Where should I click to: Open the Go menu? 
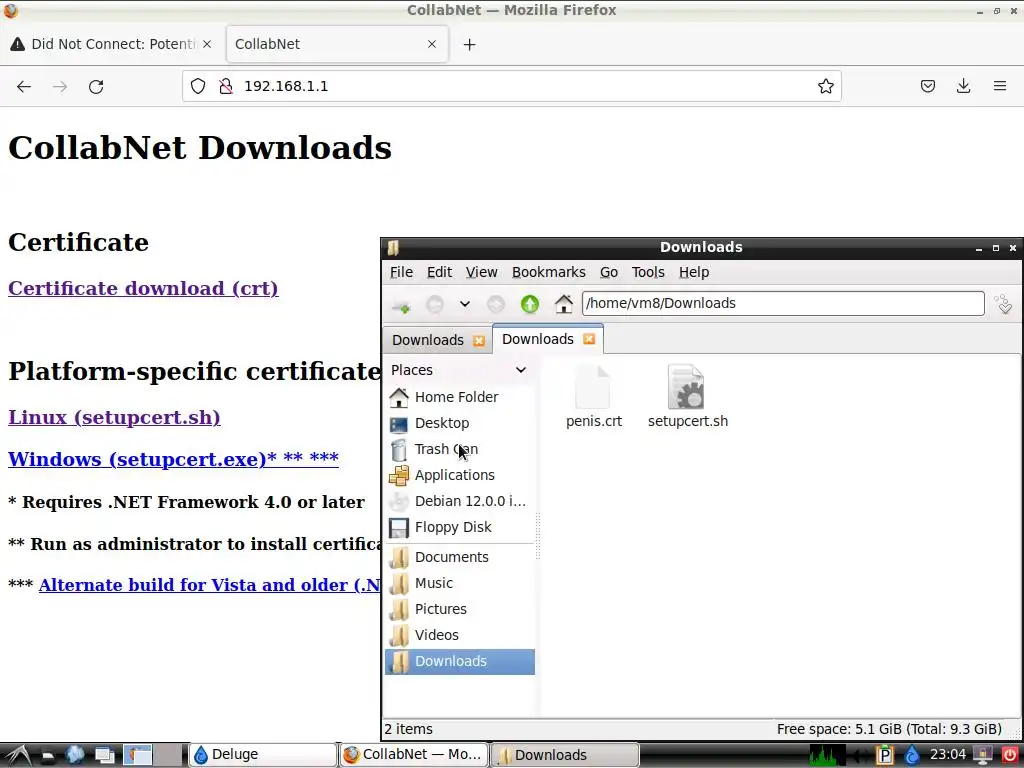point(609,272)
